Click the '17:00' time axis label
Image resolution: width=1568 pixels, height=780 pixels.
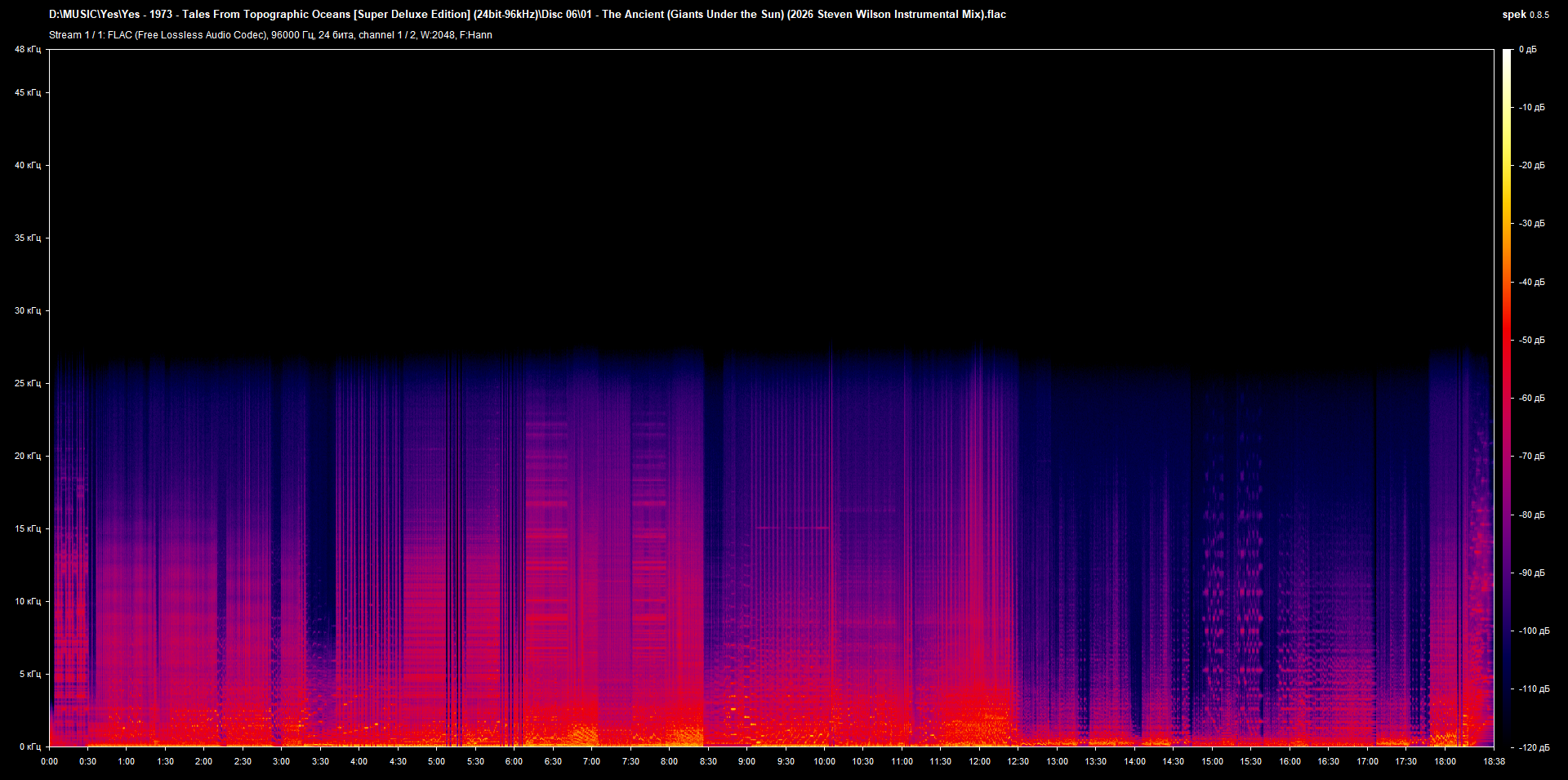tap(1367, 762)
